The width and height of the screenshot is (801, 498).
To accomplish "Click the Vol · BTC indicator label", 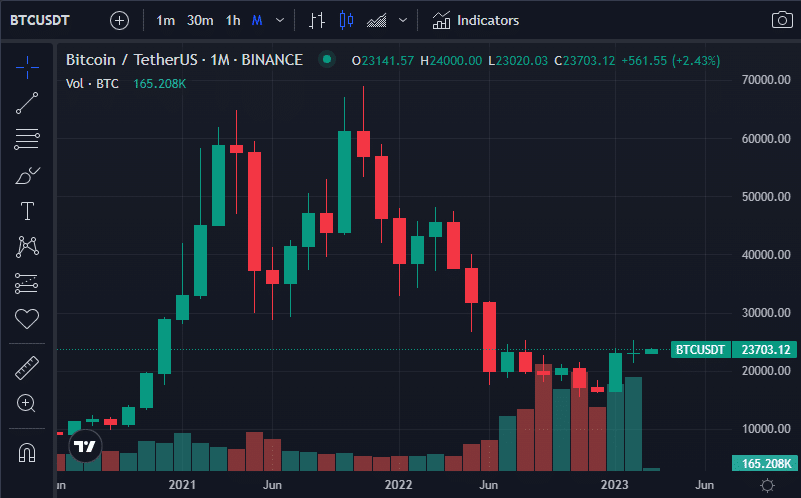I will (x=92, y=83).
